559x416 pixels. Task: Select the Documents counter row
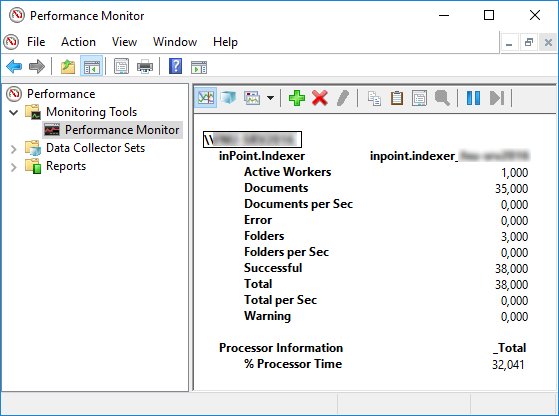[x=276, y=188]
